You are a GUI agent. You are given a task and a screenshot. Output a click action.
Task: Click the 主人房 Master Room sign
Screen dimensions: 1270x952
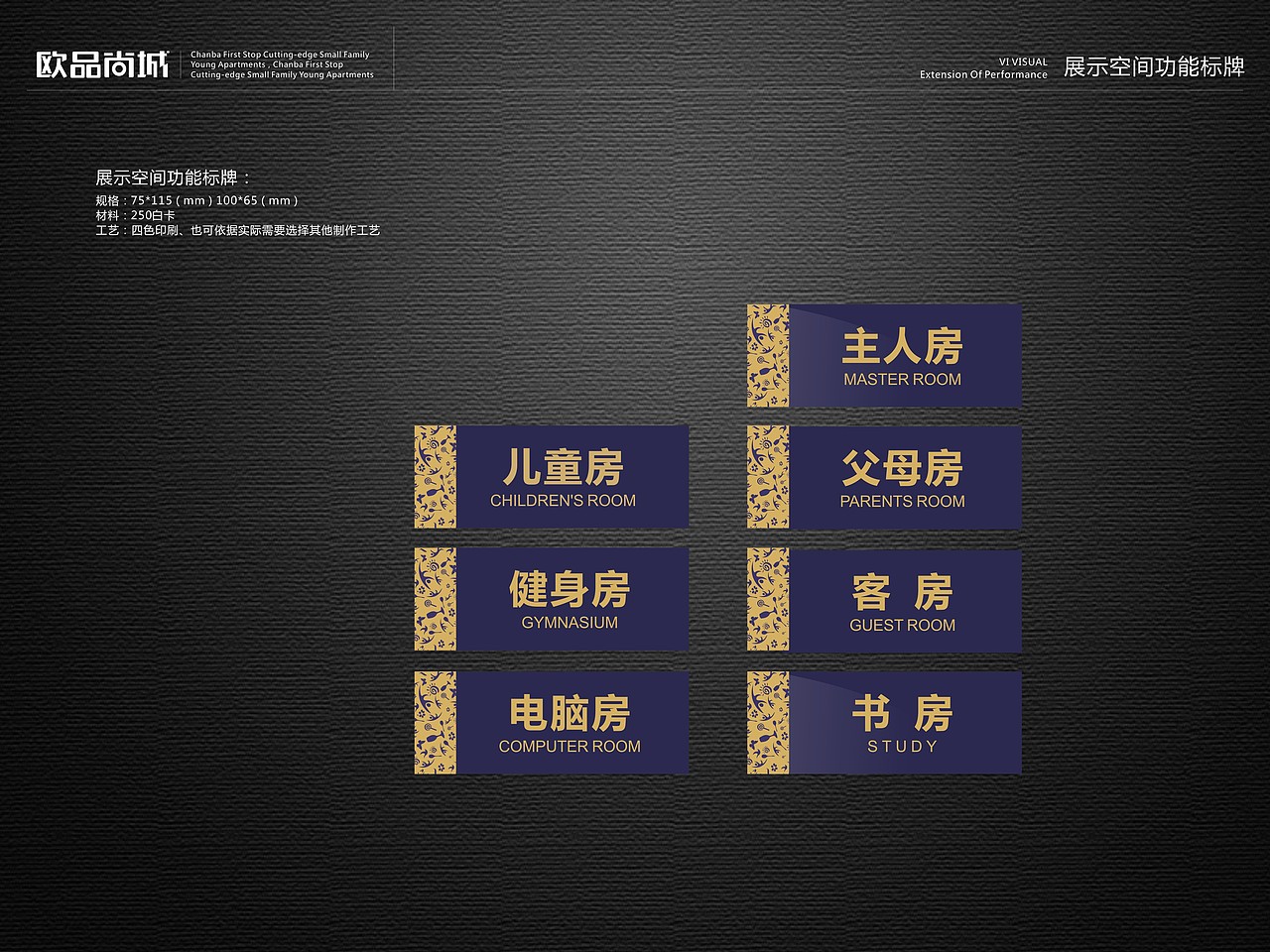[x=884, y=356]
